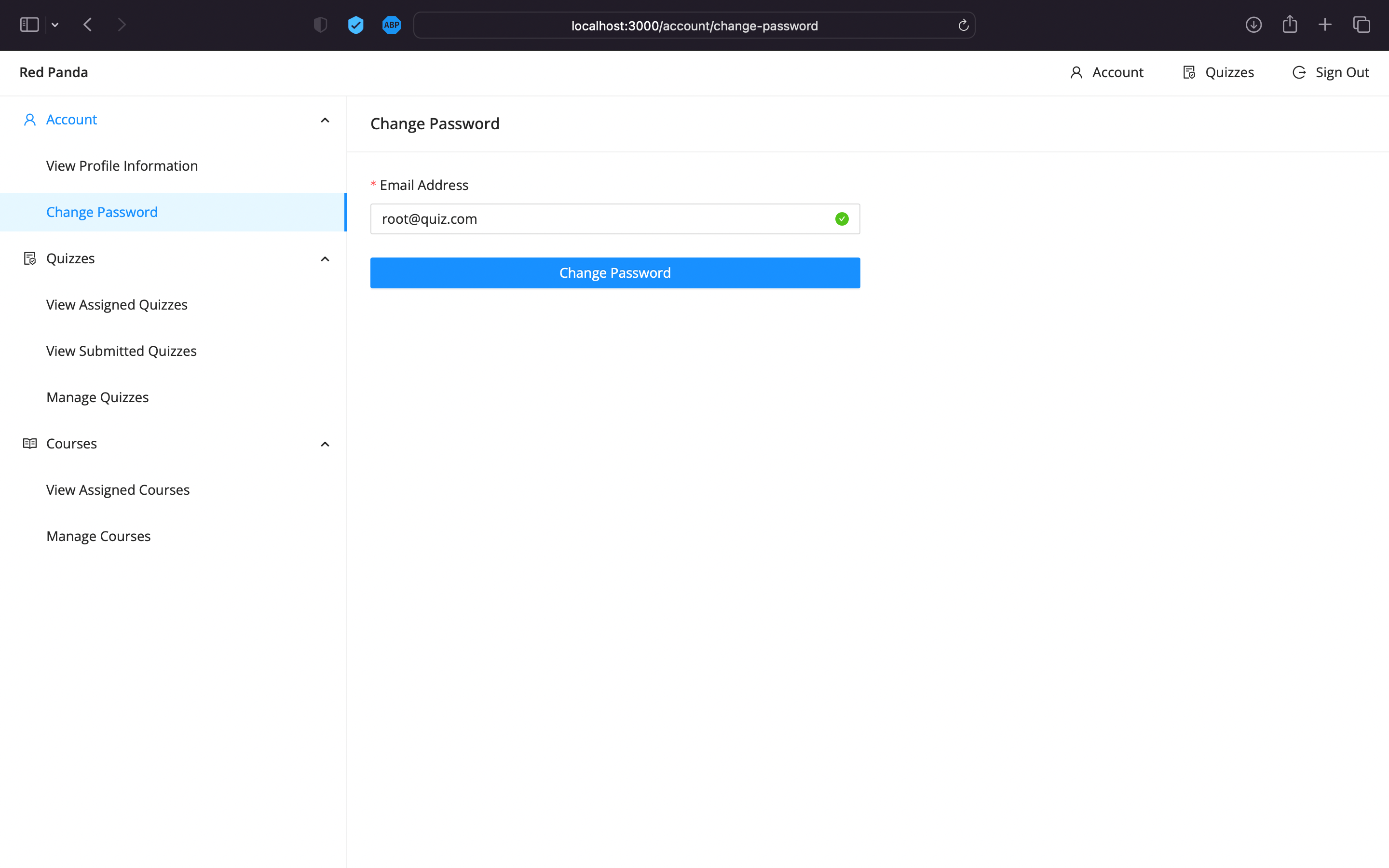The height and width of the screenshot is (868, 1389).
Task: Click the downloads indicator in the browser toolbar
Action: click(1253, 25)
